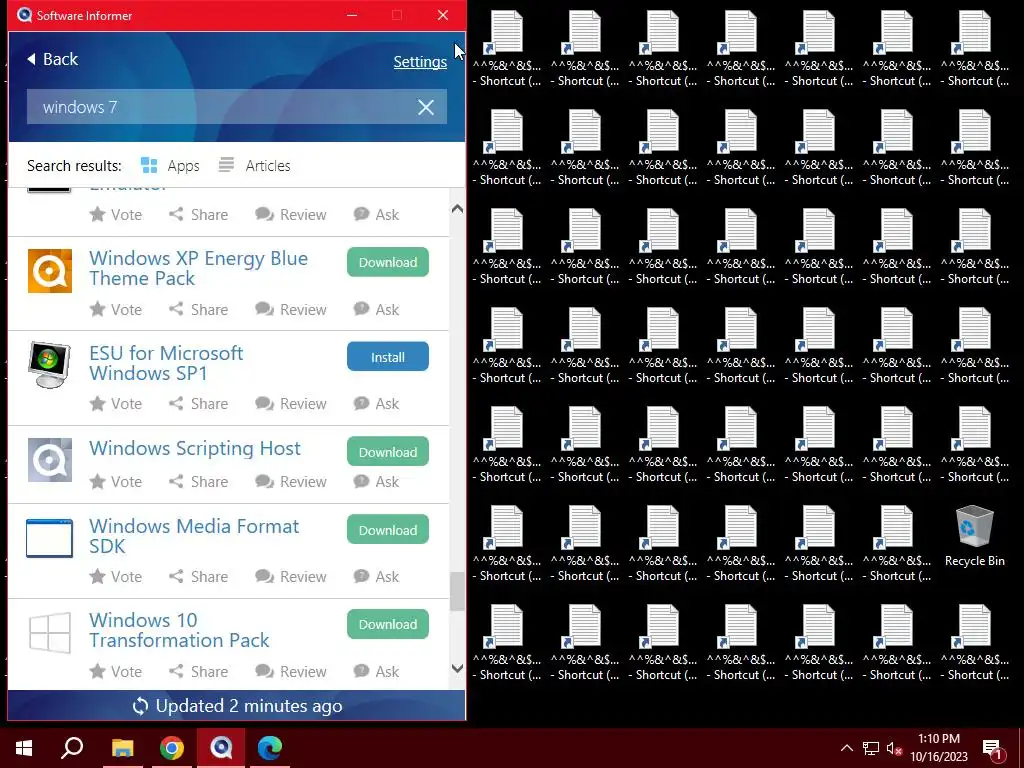Click the results scrollbar up arrow

[458, 209]
